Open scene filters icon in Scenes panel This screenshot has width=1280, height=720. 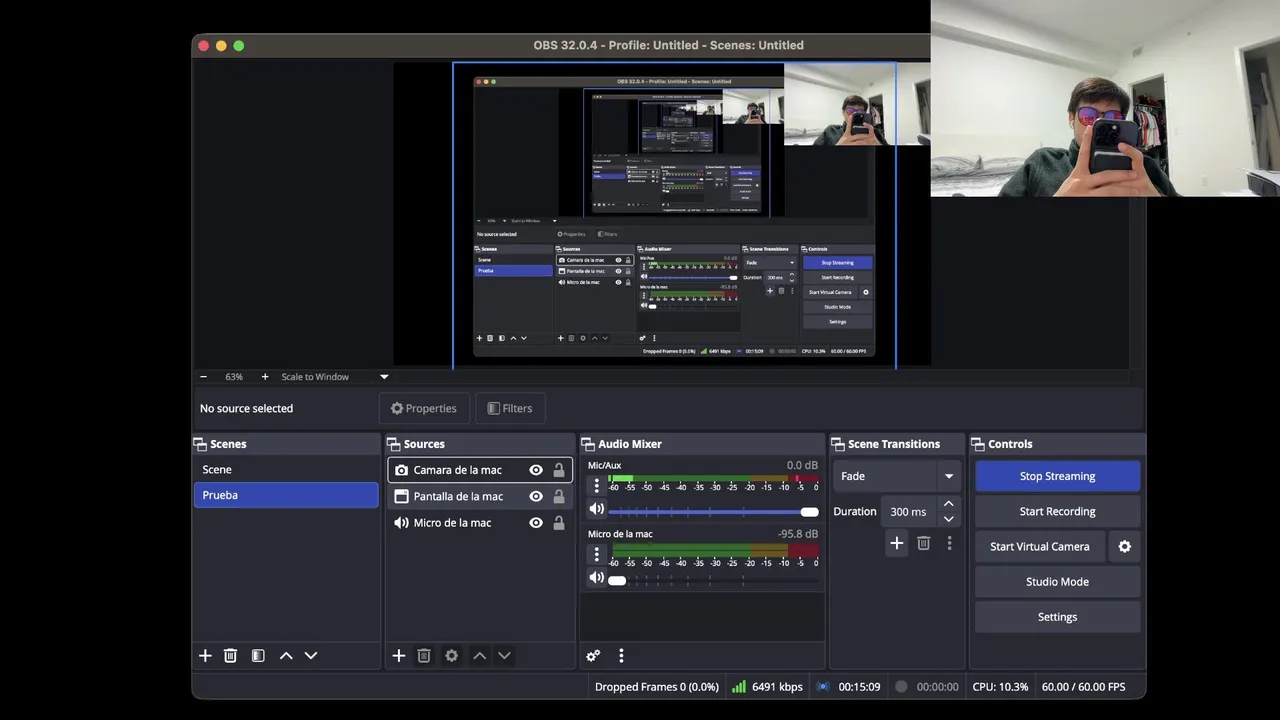tap(258, 656)
